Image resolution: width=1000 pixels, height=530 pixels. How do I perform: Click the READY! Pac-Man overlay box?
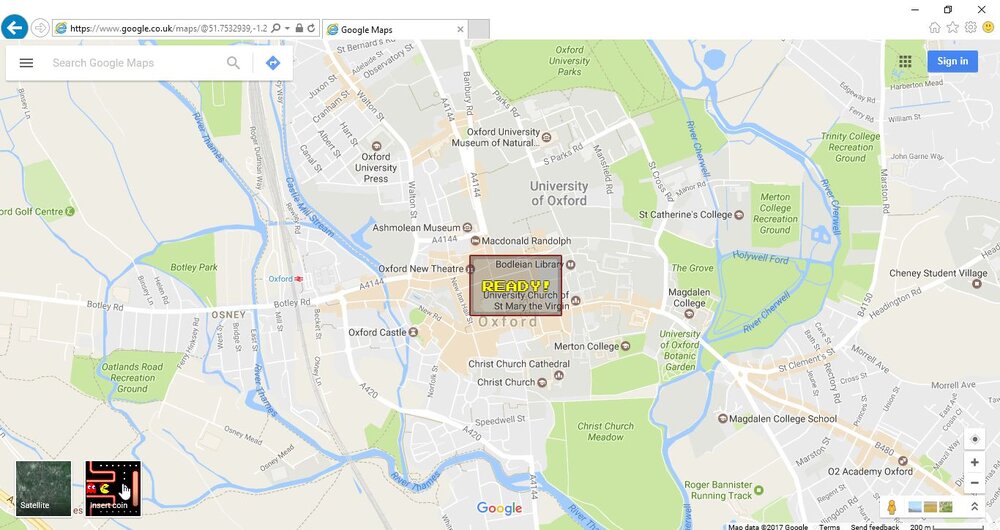point(516,286)
